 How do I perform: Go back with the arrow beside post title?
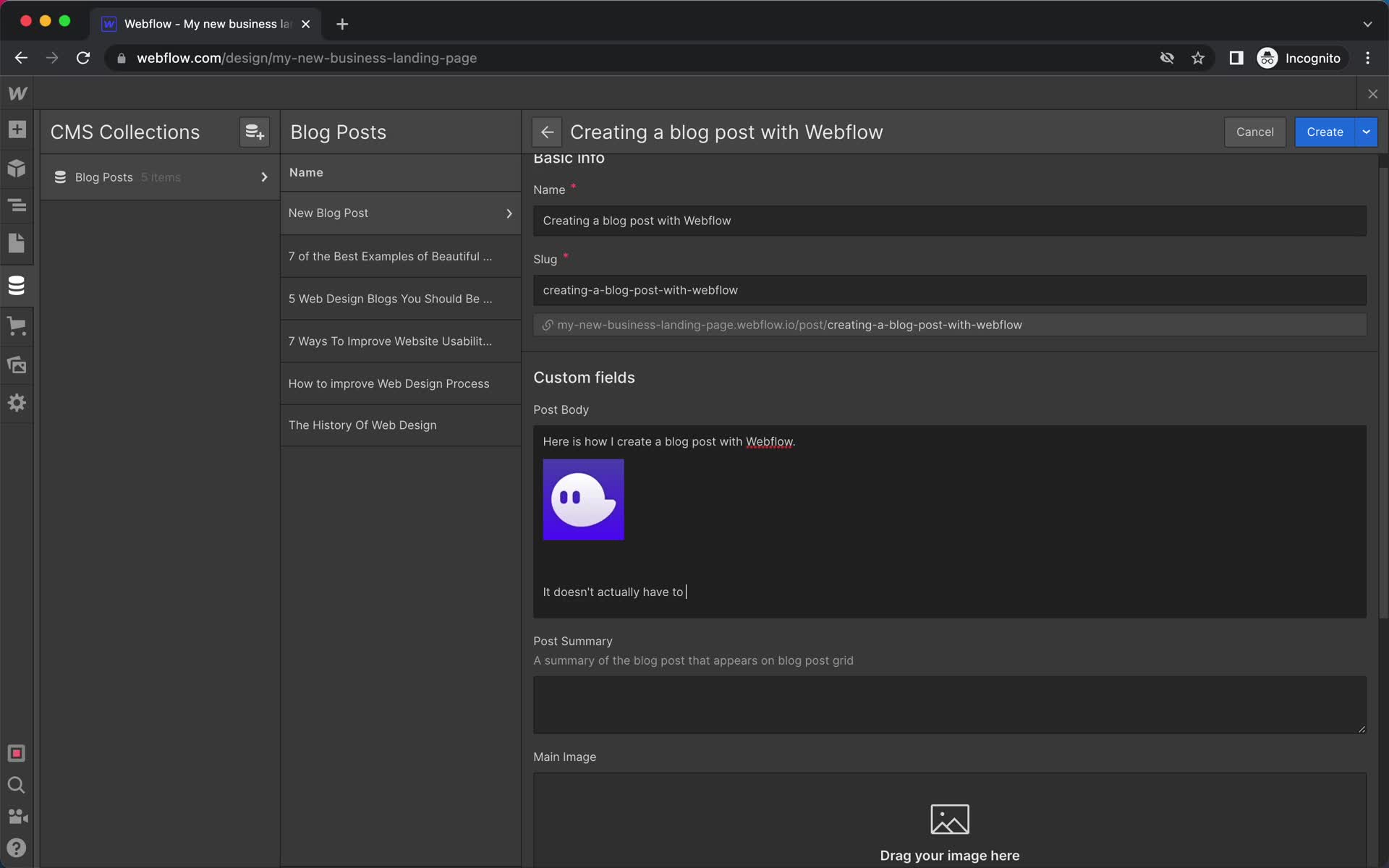coord(547,132)
